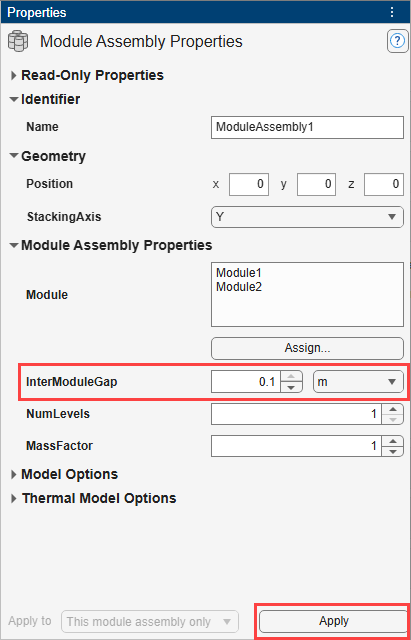Decrement MassFactor using down arrow
The width and height of the screenshot is (411, 640).
[392, 451]
